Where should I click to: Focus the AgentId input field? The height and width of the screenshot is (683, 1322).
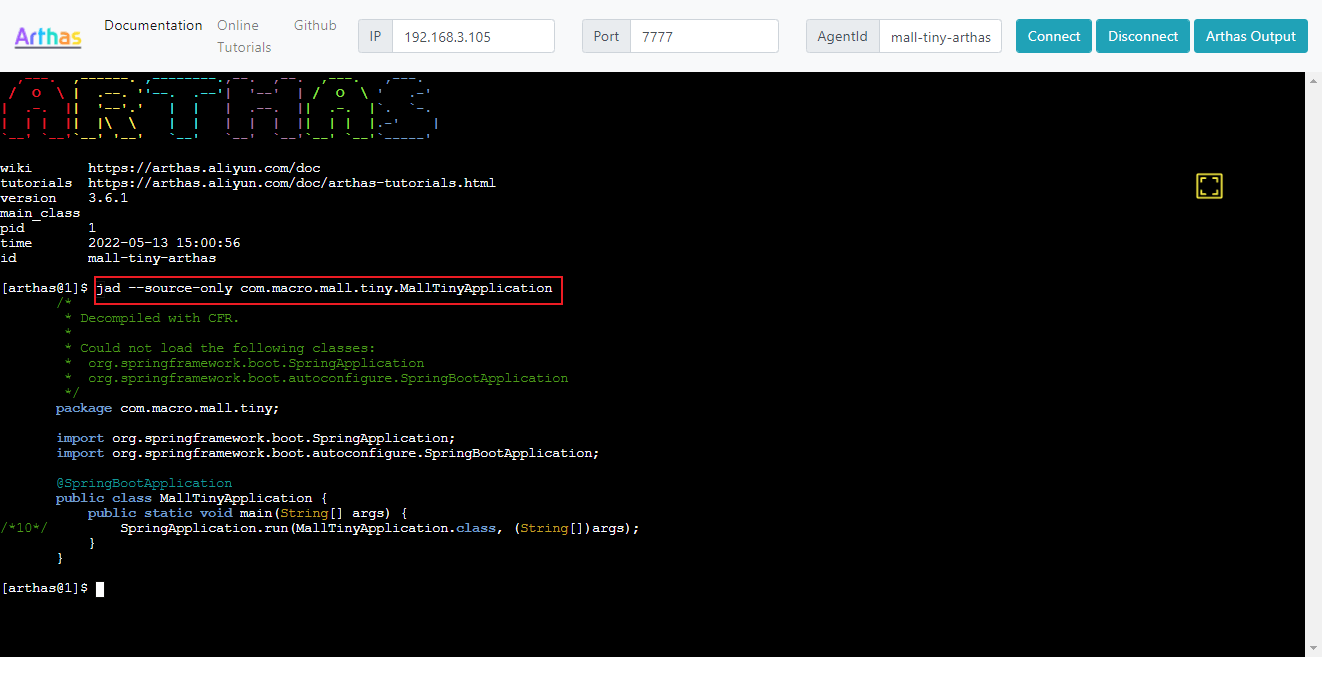point(940,36)
